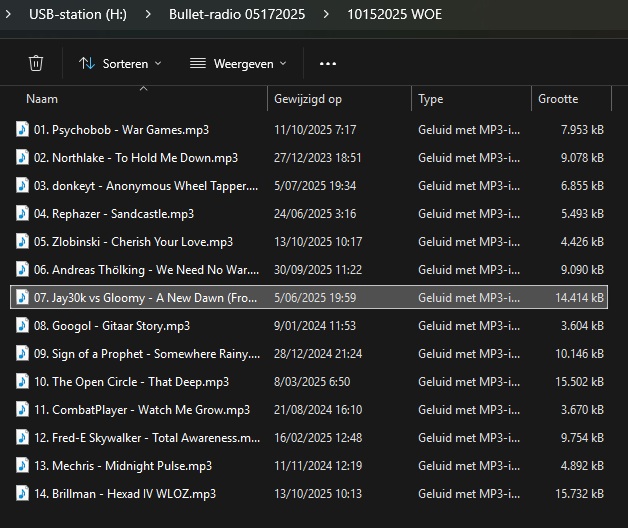Select MP3 icon of 03. donkeyt file
This screenshot has height=528, width=628.
(22, 185)
